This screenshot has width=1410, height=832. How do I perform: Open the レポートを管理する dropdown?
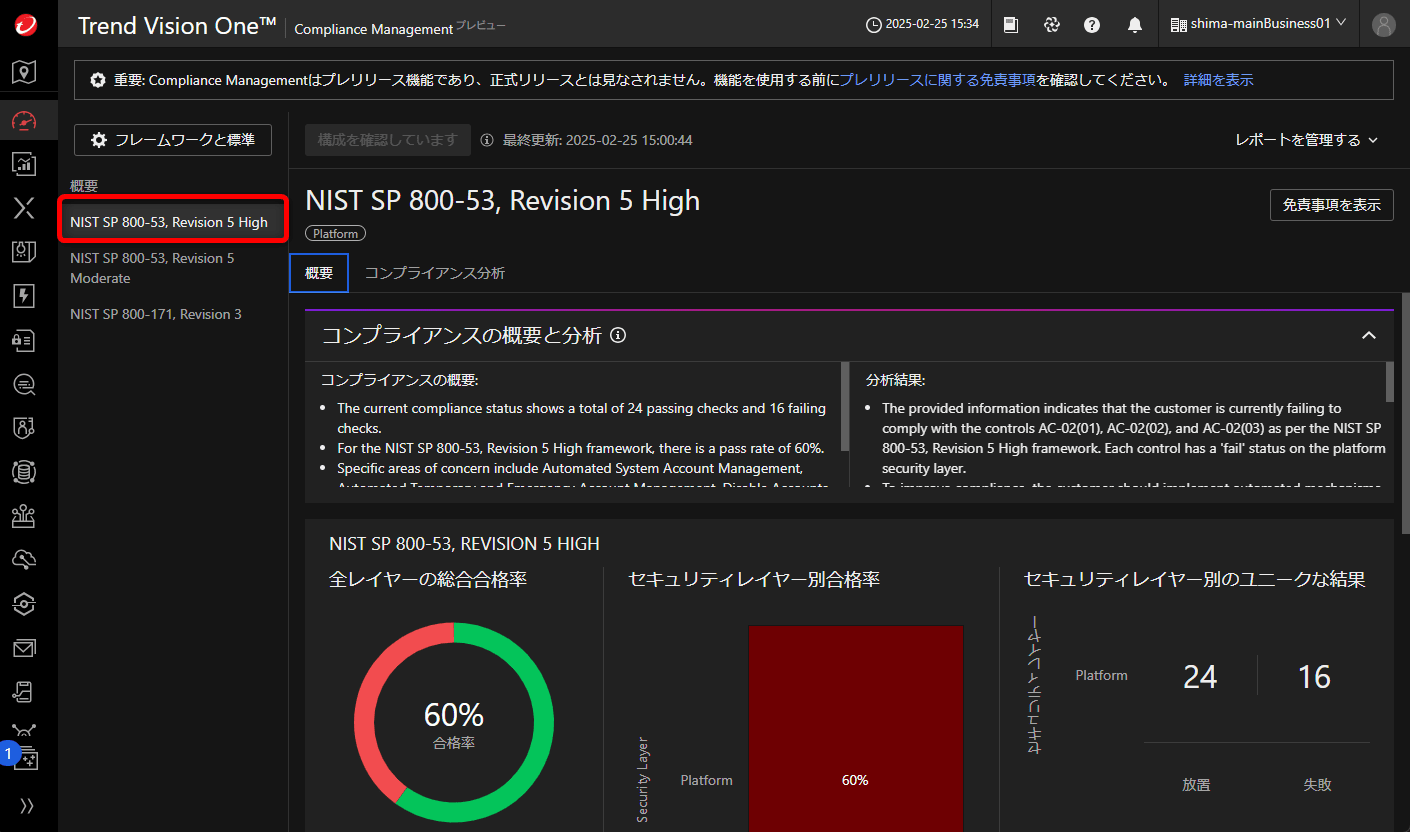click(x=1307, y=140)
